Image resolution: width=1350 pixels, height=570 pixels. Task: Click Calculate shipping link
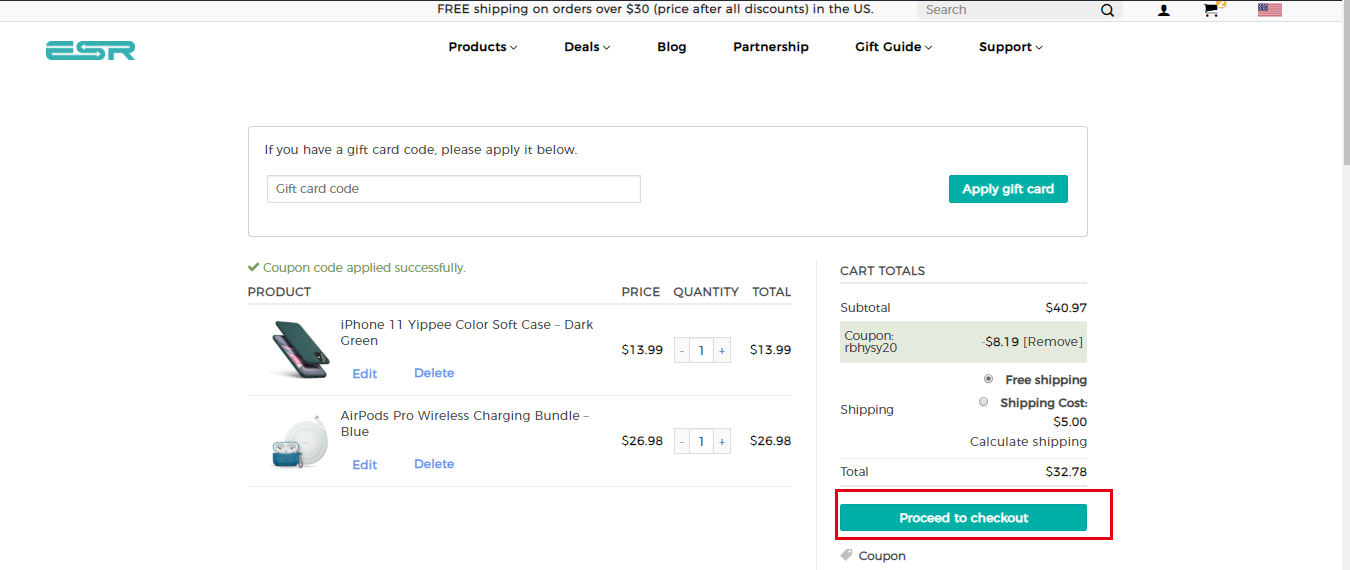click(x=1028, y=442)
